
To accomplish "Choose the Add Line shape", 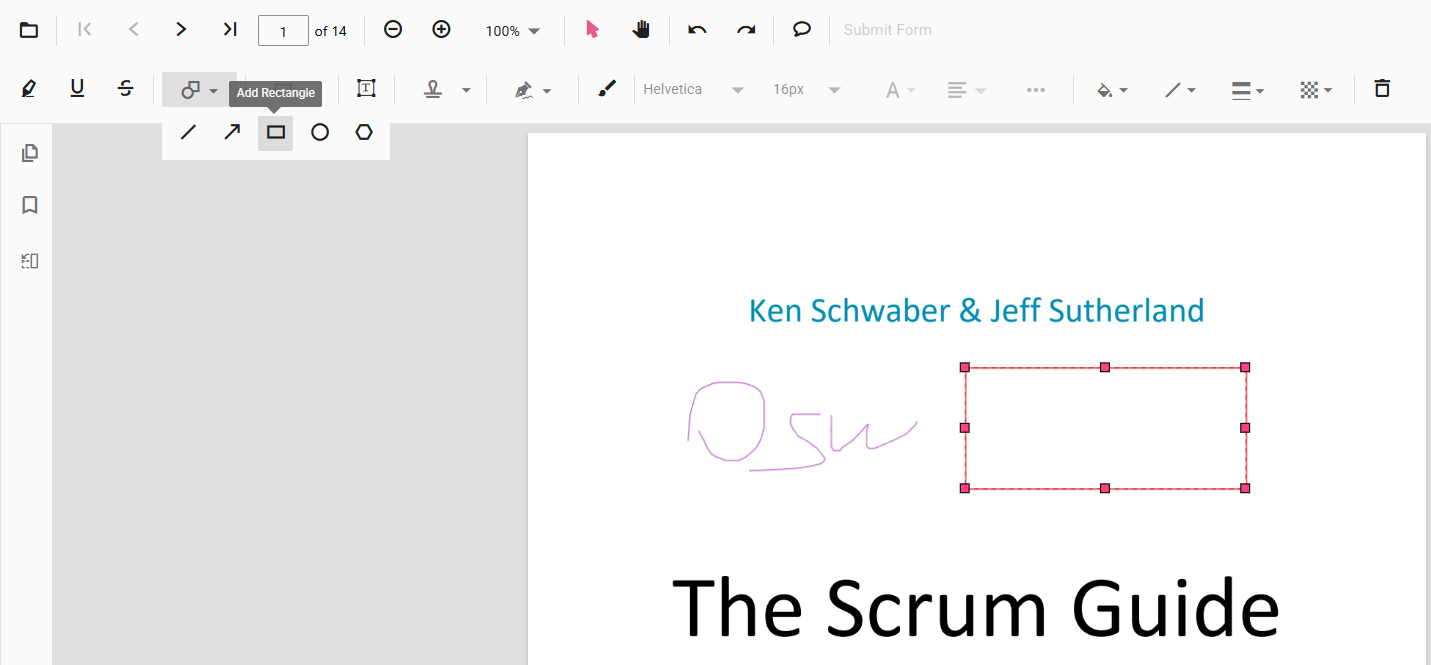I will (188, 132).
